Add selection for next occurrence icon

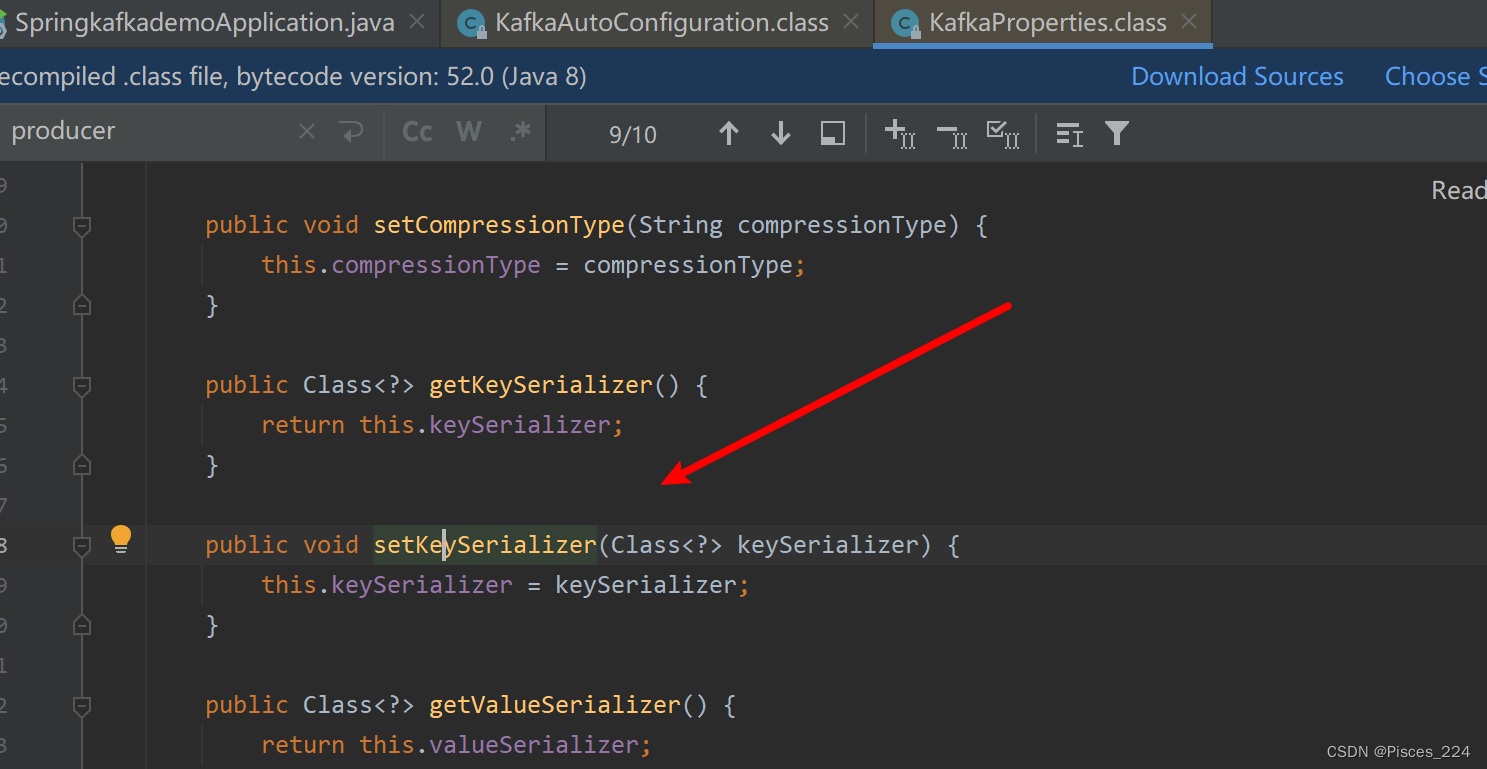(900, 133)
